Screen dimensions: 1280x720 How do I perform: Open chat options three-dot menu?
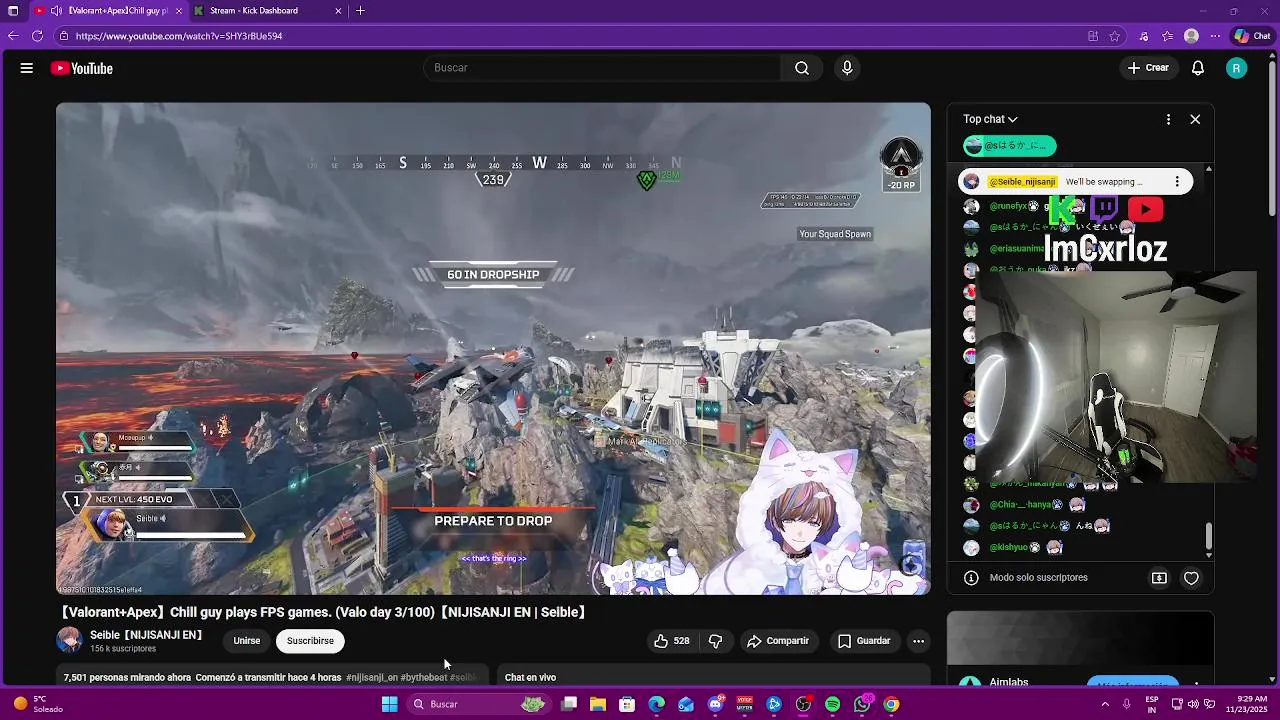(1168, 119)
